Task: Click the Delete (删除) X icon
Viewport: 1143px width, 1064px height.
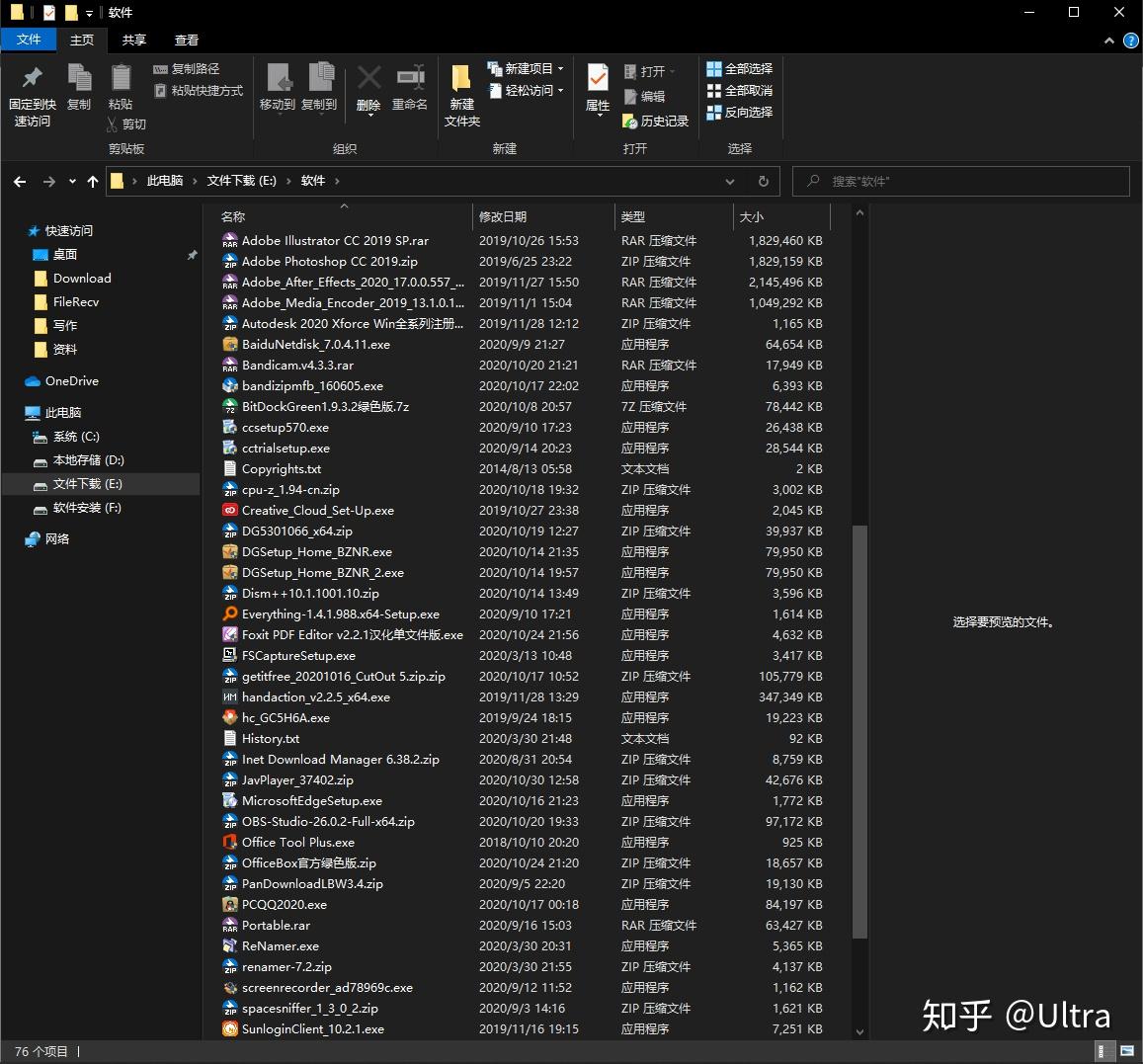Action: [368, 77]
